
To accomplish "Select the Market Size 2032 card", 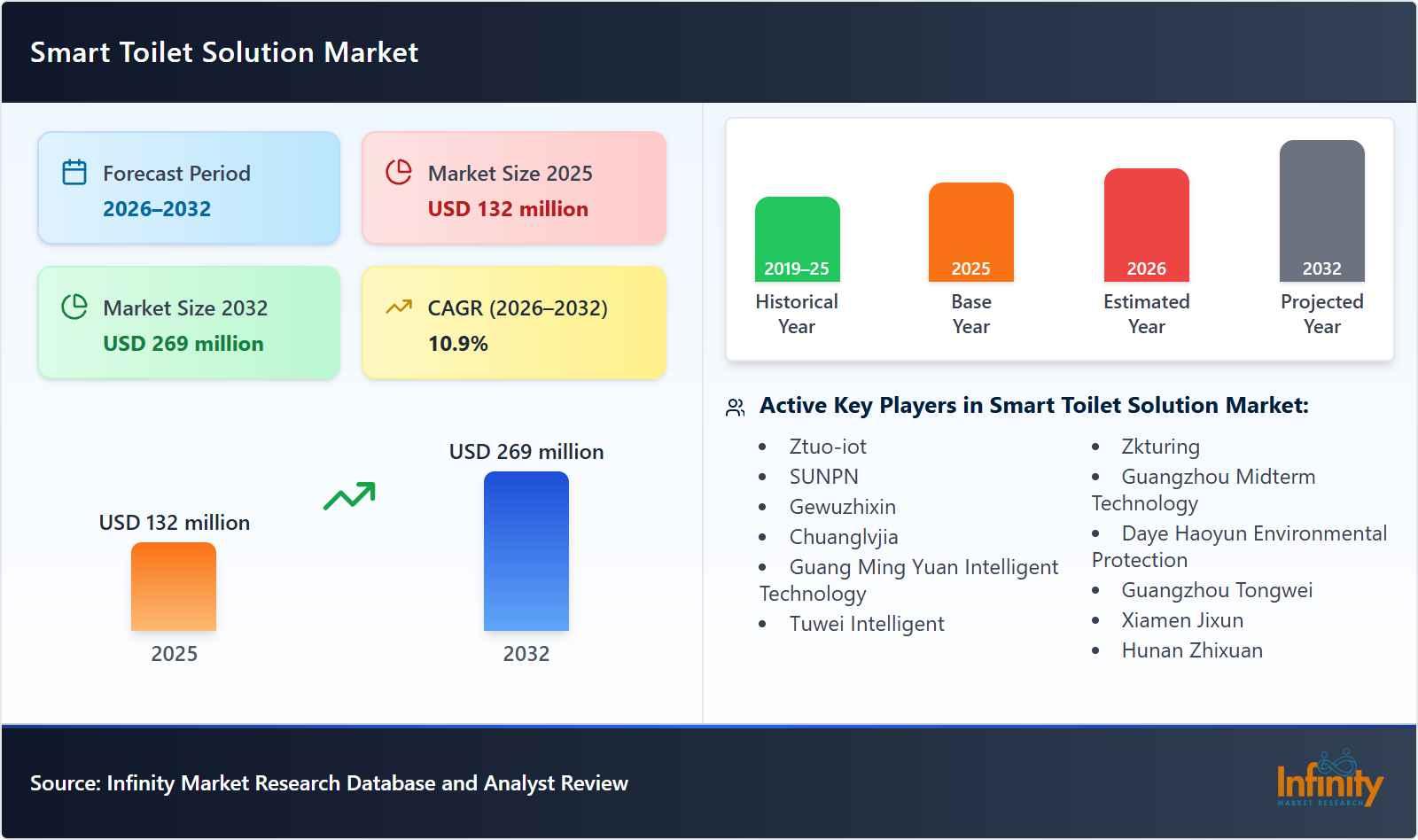I will coord(189,323).
